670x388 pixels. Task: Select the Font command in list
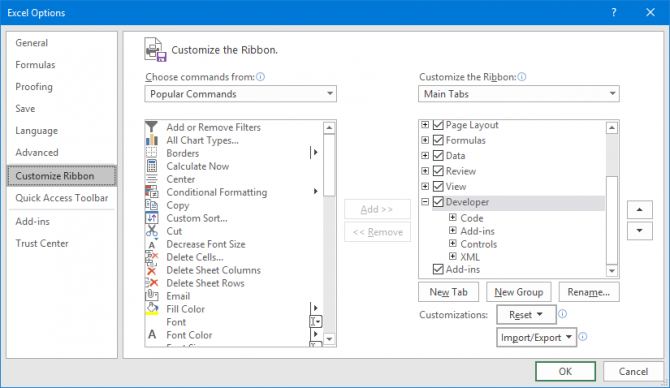(176, 322)
